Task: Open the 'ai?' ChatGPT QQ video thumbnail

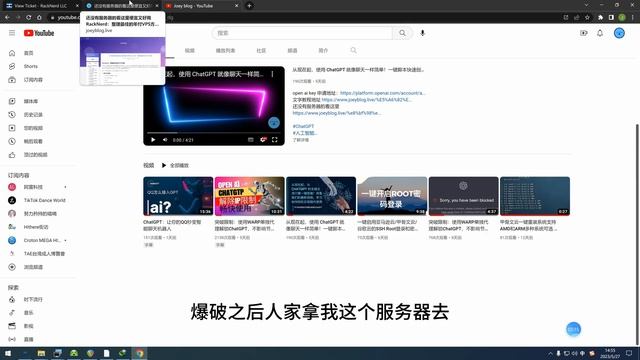Action: (x=178, y=196)
